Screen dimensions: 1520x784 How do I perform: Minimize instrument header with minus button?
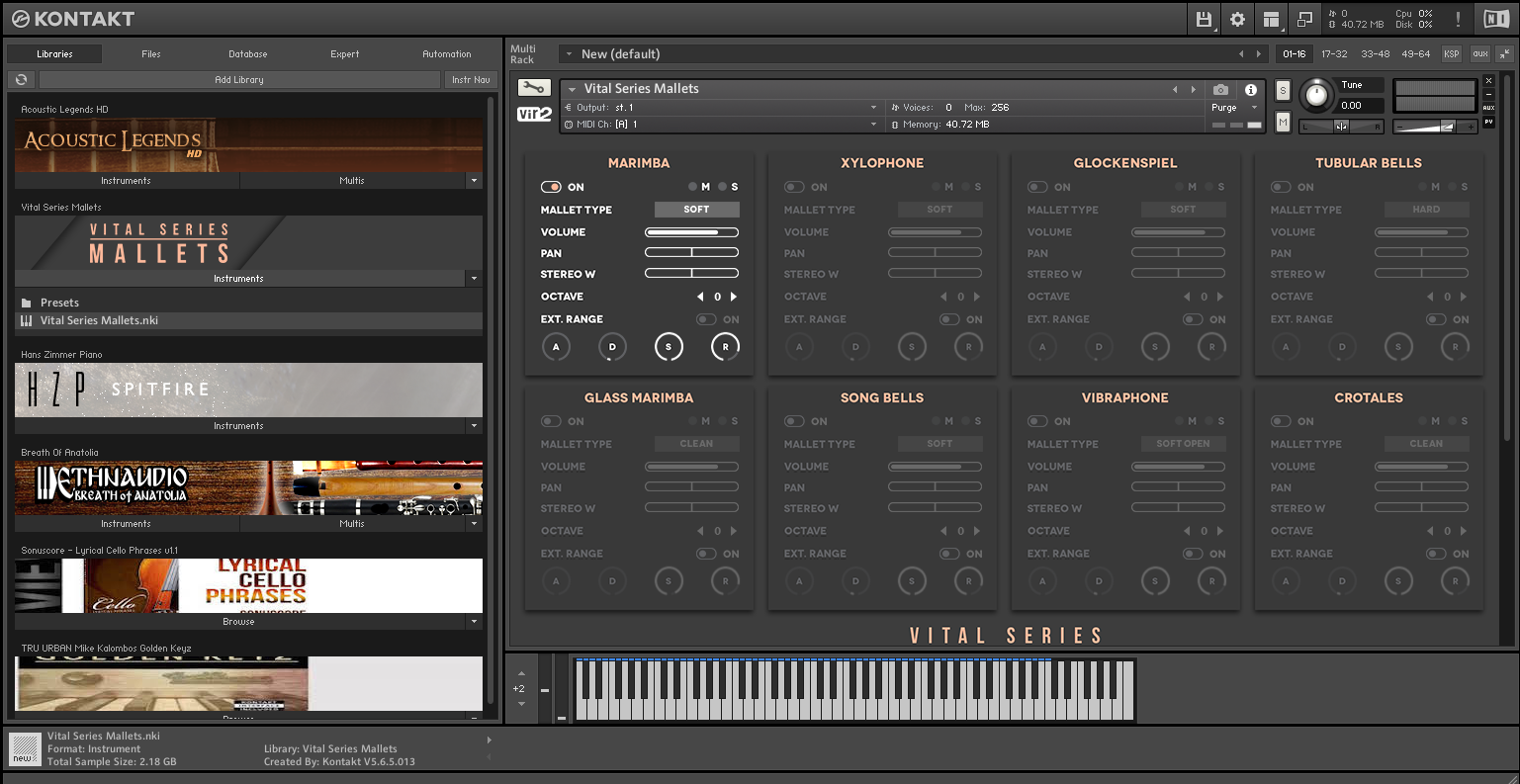coord(1489,95)
